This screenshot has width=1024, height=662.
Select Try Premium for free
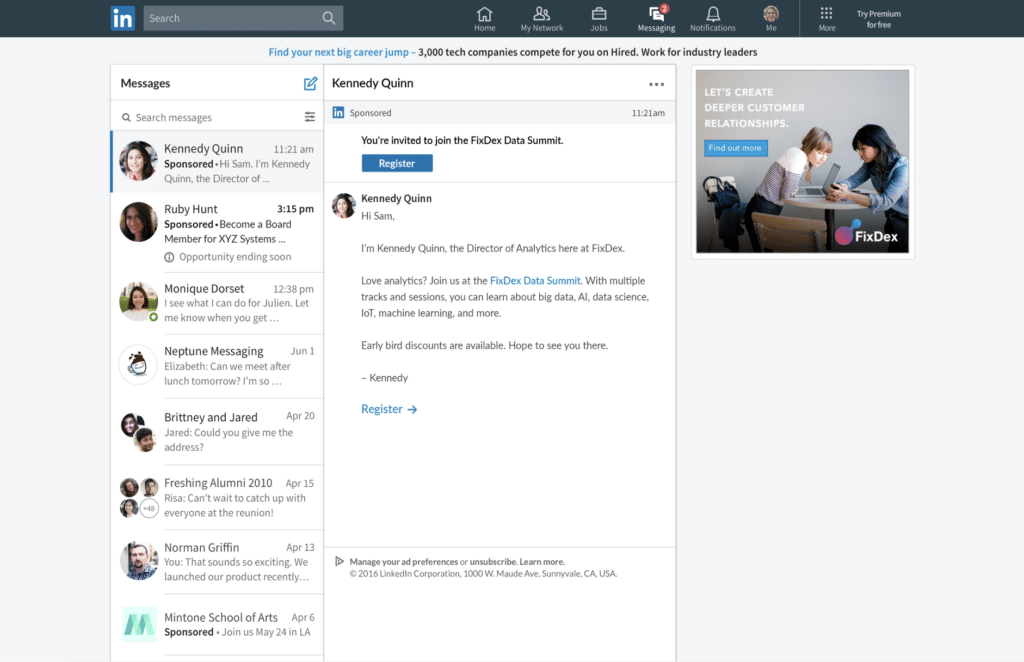coord(881,17)
